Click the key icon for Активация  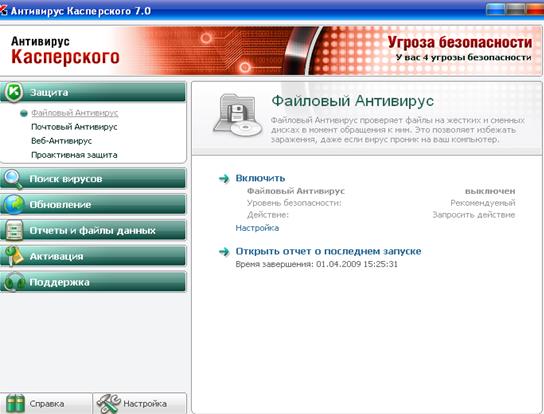point(14,256)
